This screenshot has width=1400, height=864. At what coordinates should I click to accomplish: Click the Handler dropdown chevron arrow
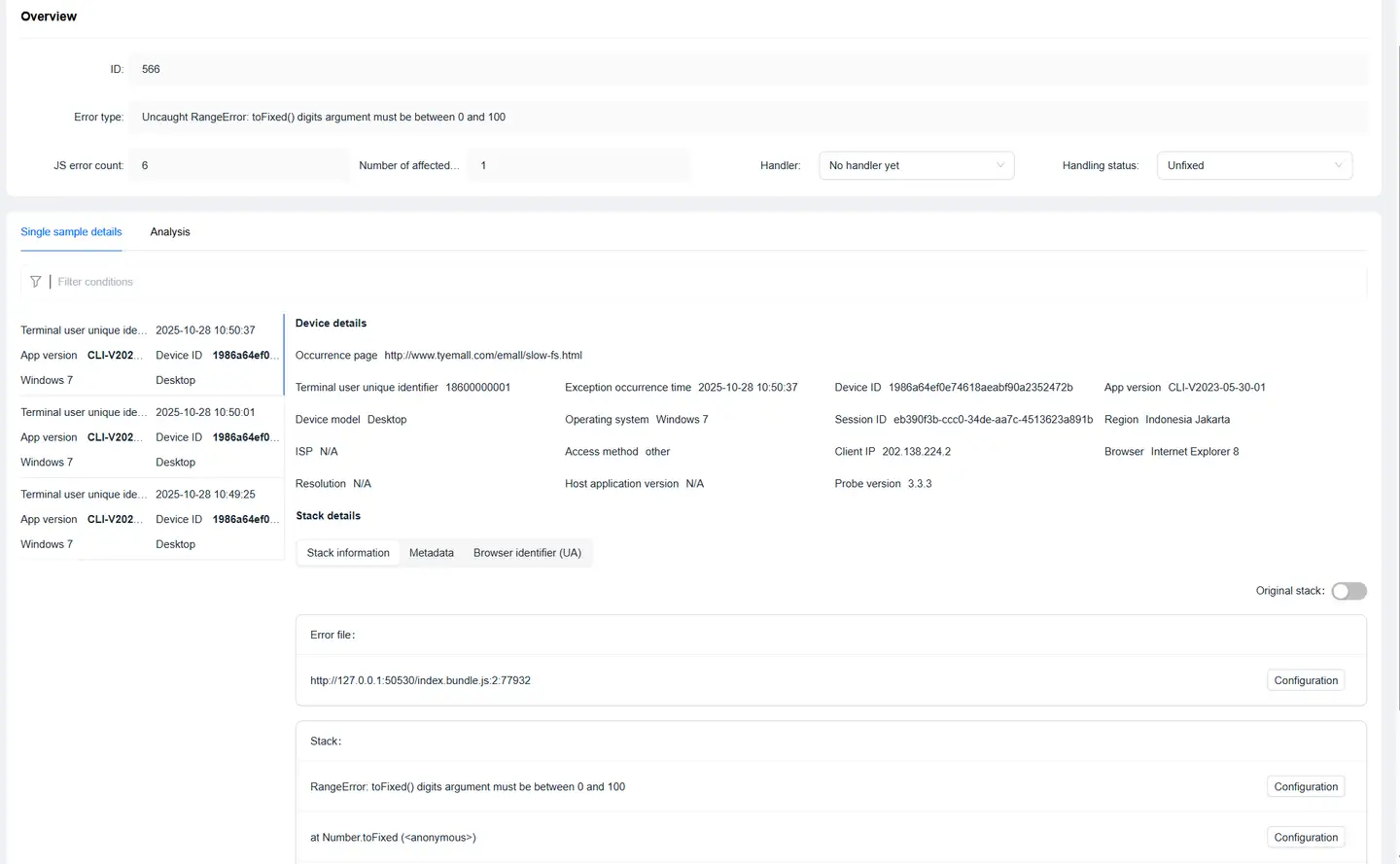[1000, 165]
